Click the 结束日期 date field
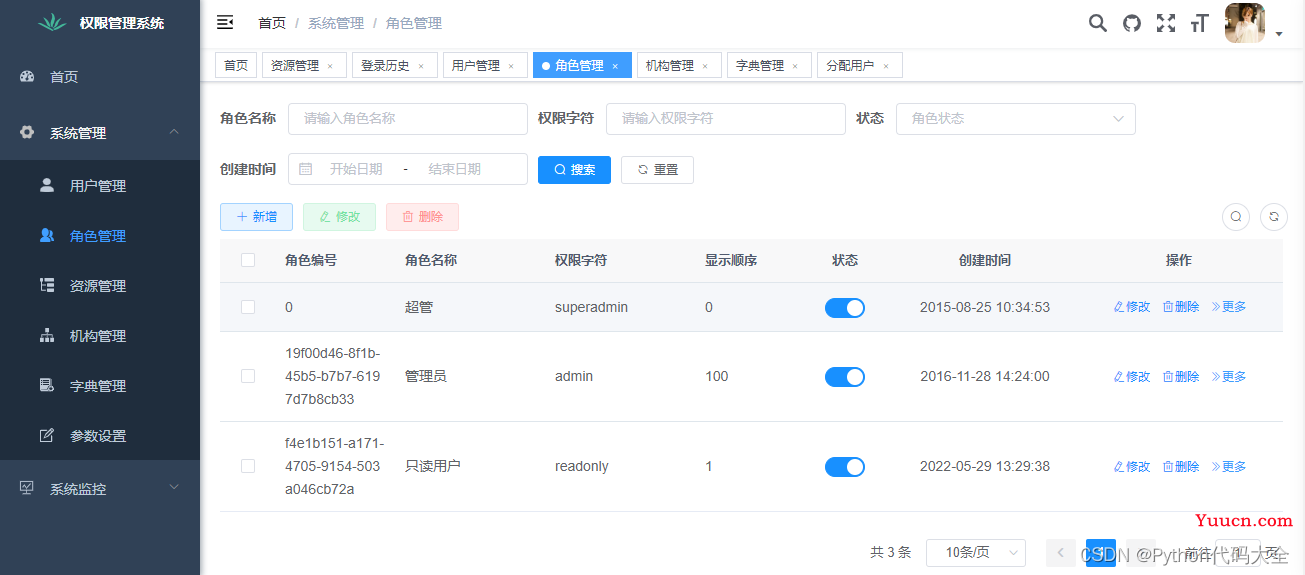 (455, 169)
